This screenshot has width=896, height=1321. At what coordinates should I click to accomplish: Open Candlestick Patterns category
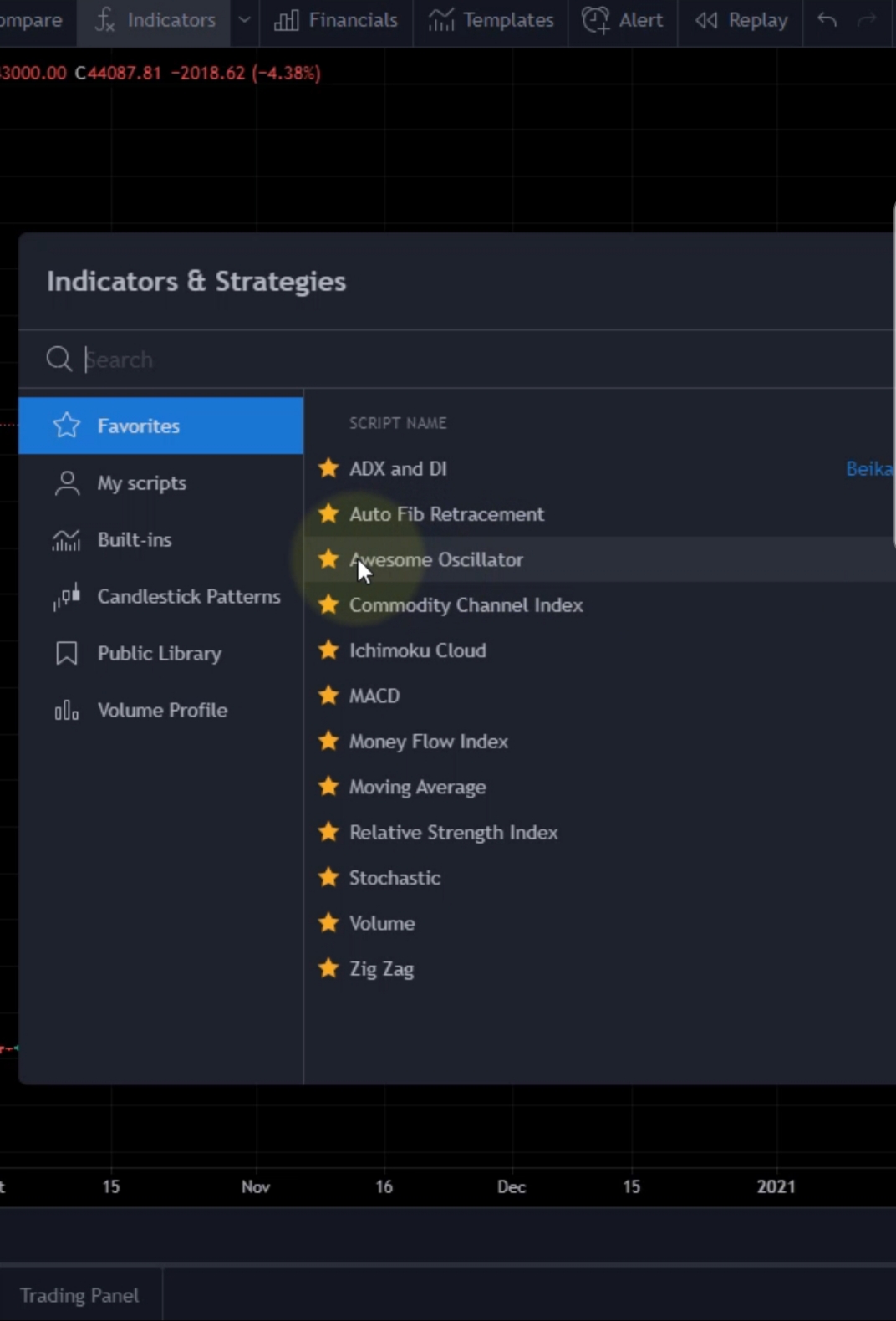pyautogui.click(x=160, y=596)
